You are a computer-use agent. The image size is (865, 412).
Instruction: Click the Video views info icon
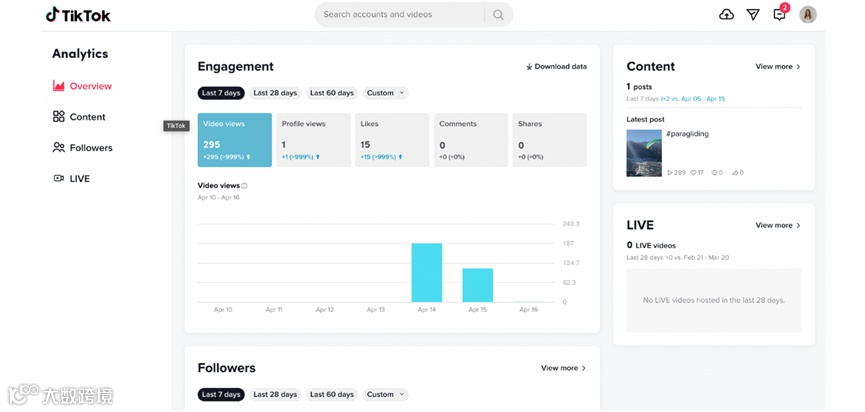point(244,186)
